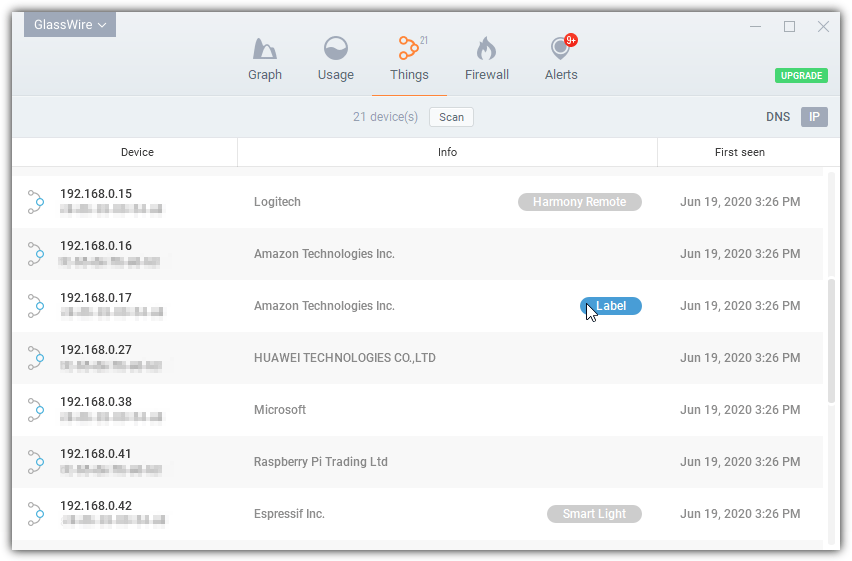Sort by First seen column header
This screenshot has height=561, width=852.
click(x=740, y=152)
